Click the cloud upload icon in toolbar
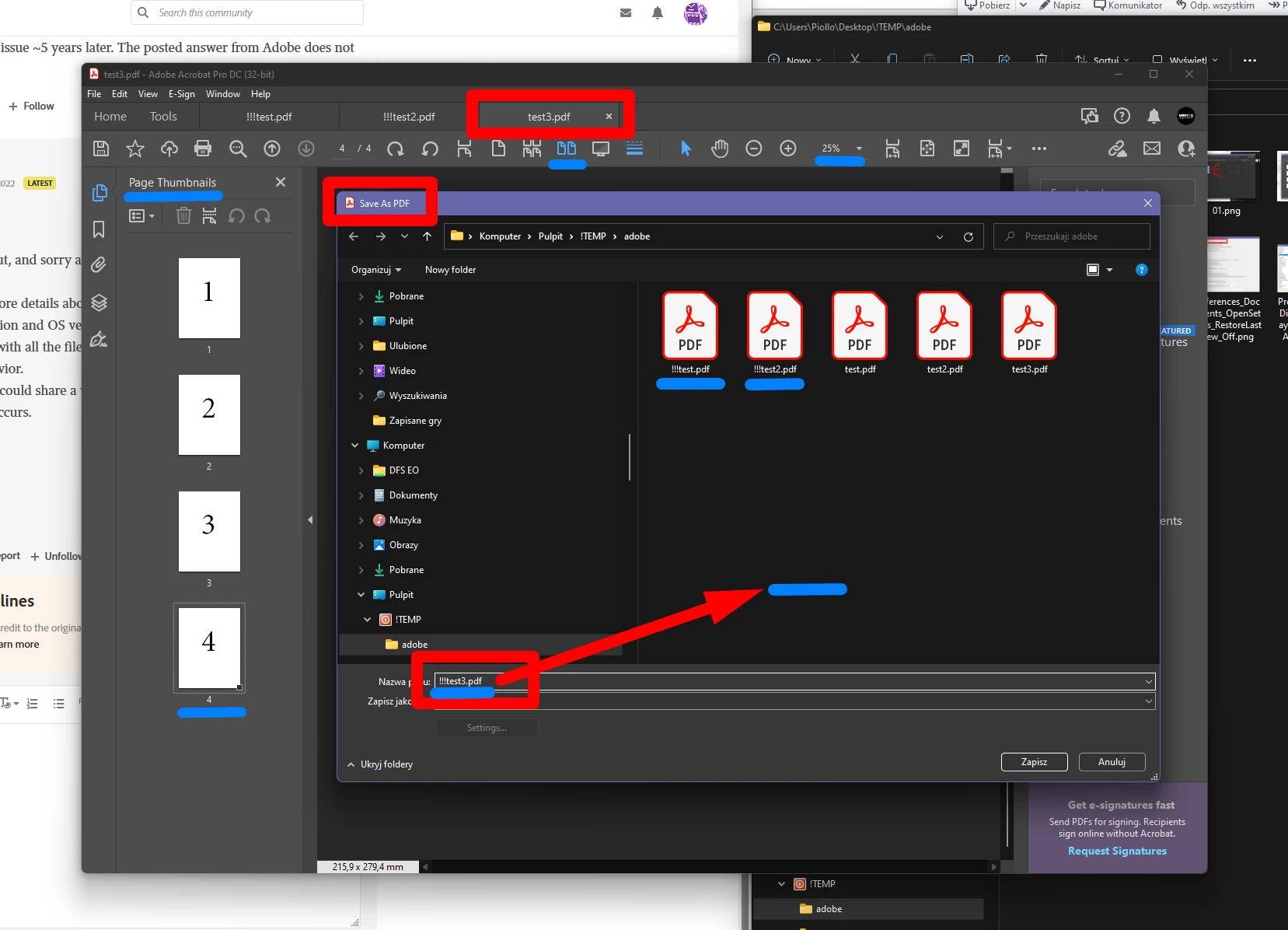This screenshot has height=930, width=1288. click(x=169, y=149)
